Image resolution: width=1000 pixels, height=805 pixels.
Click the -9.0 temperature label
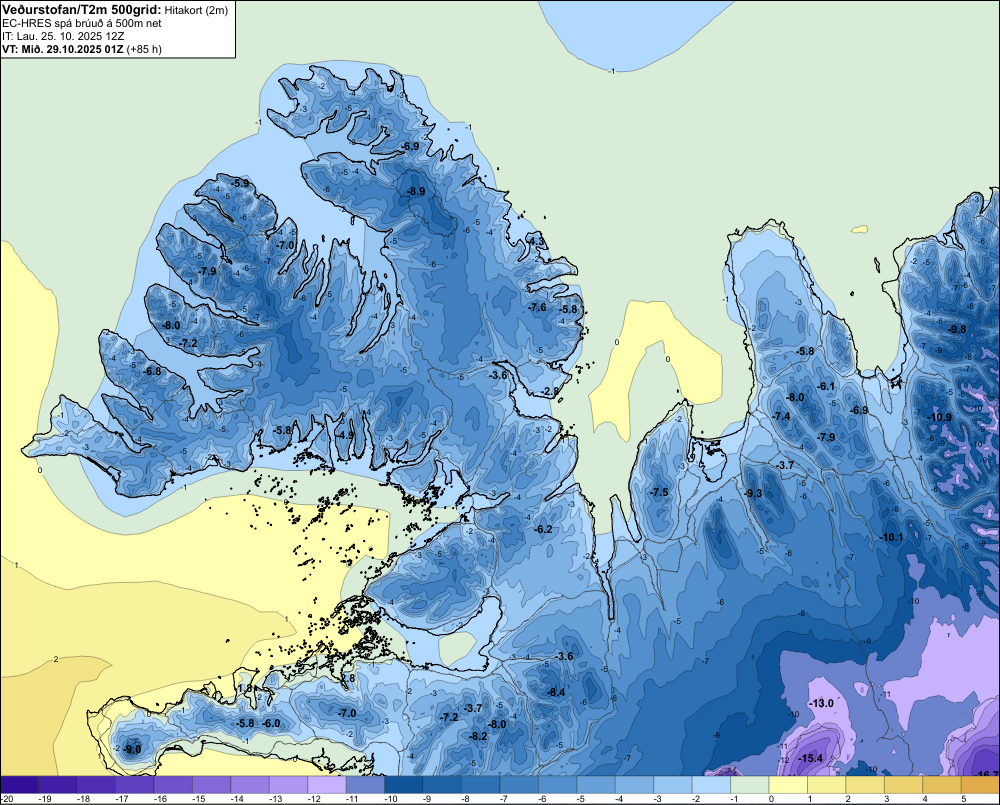coord(133,749)
